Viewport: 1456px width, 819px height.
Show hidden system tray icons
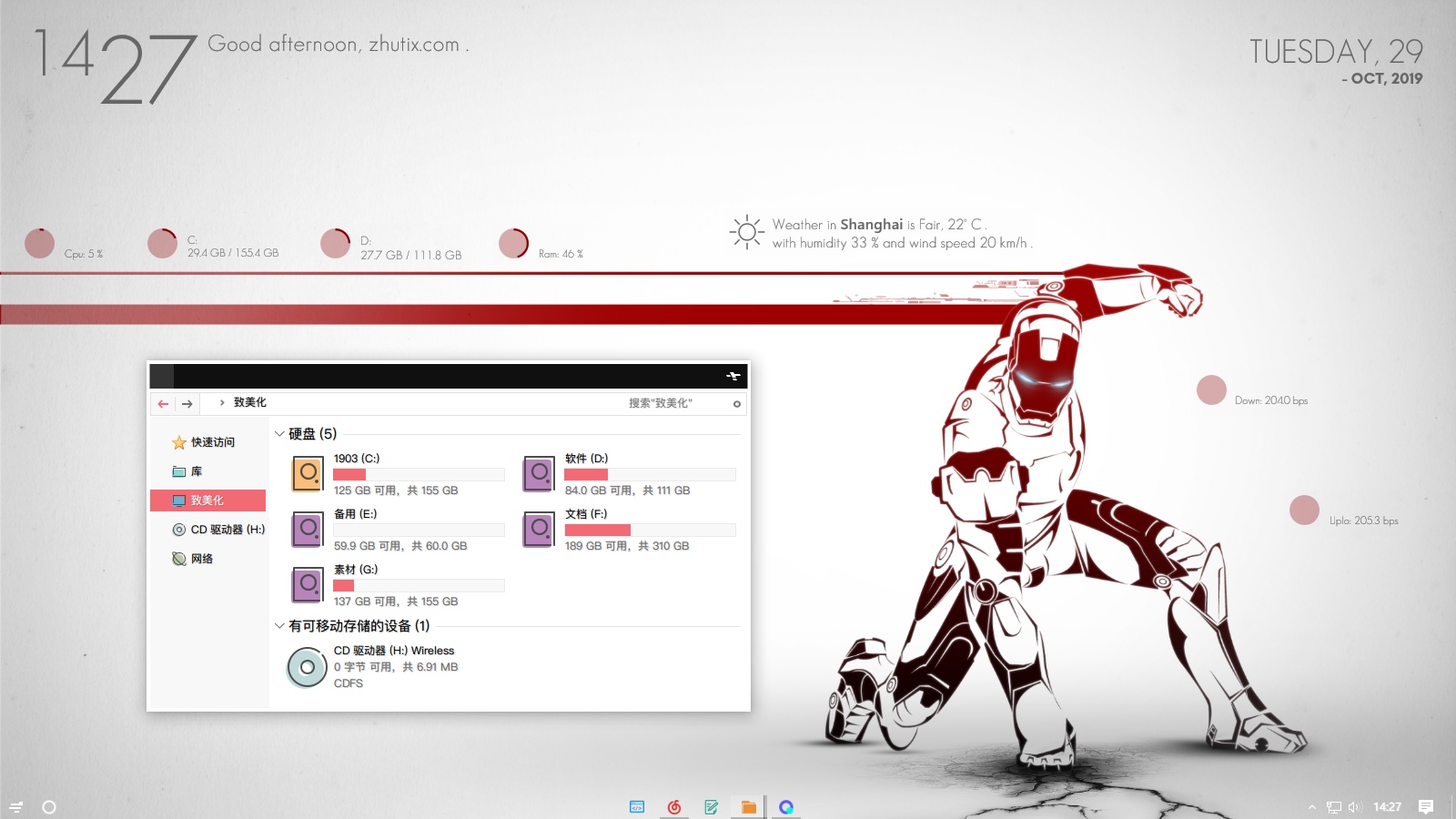(x=1312, y=807)
